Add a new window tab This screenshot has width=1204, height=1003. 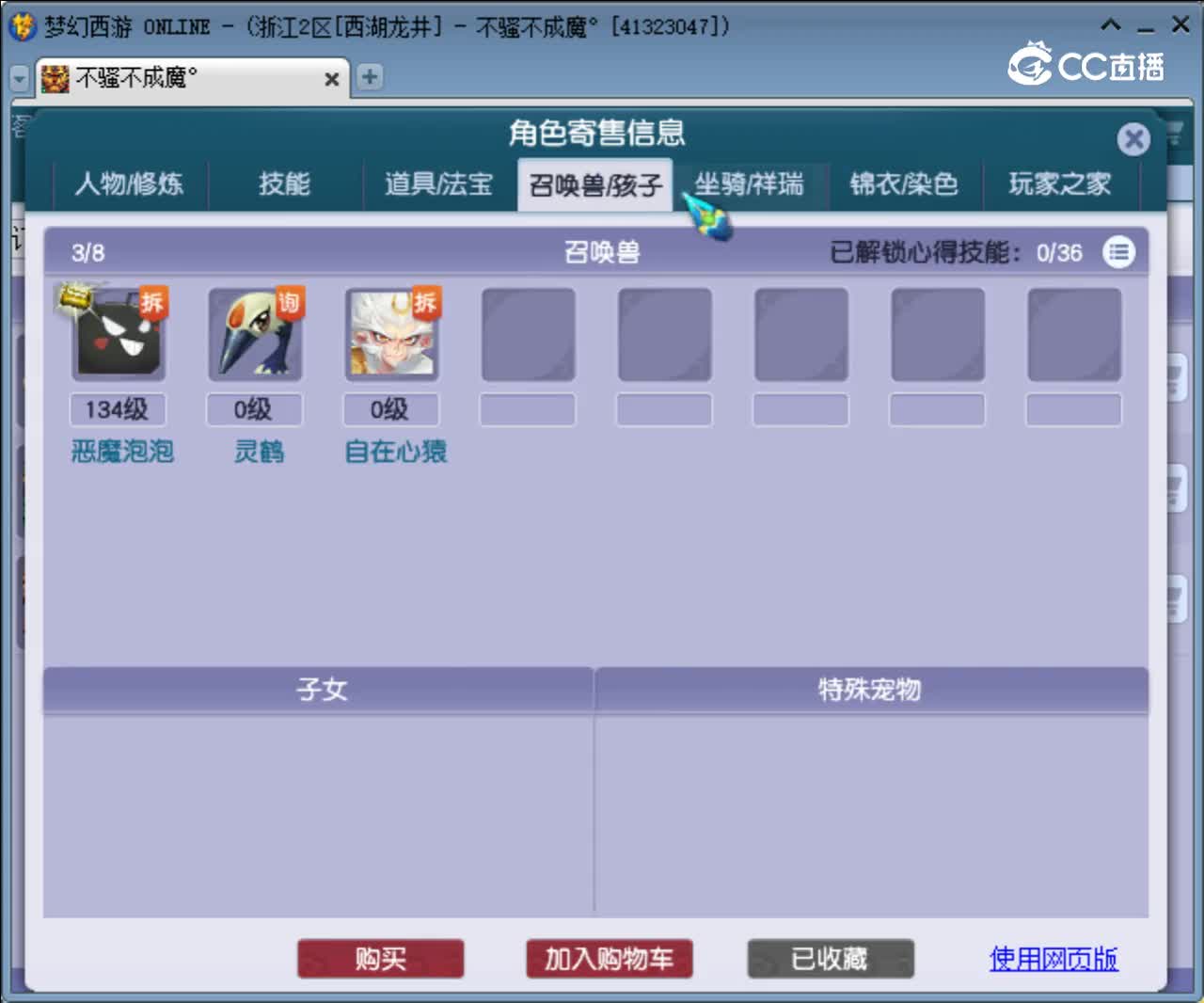tap(370, 77)
